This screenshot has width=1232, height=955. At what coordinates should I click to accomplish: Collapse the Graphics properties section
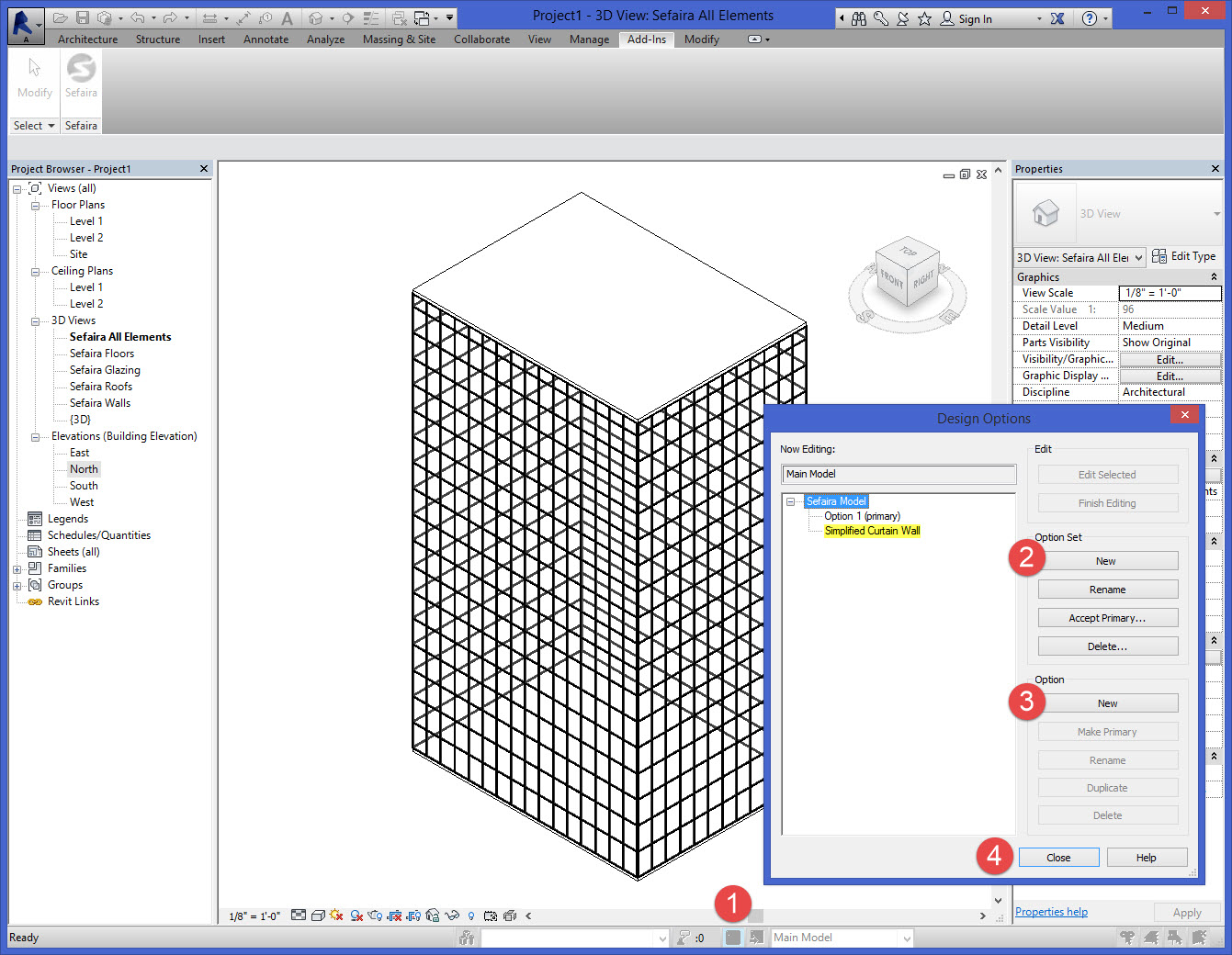pos(1214,276)
